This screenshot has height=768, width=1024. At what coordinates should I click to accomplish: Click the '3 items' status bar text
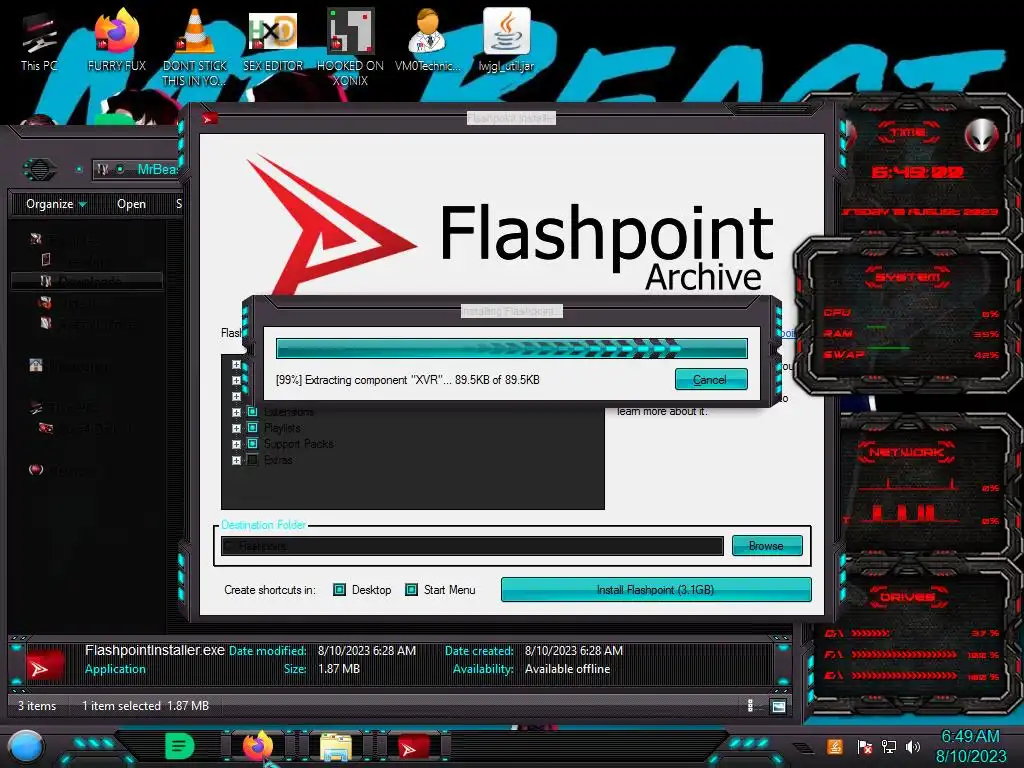coord(37,706)
